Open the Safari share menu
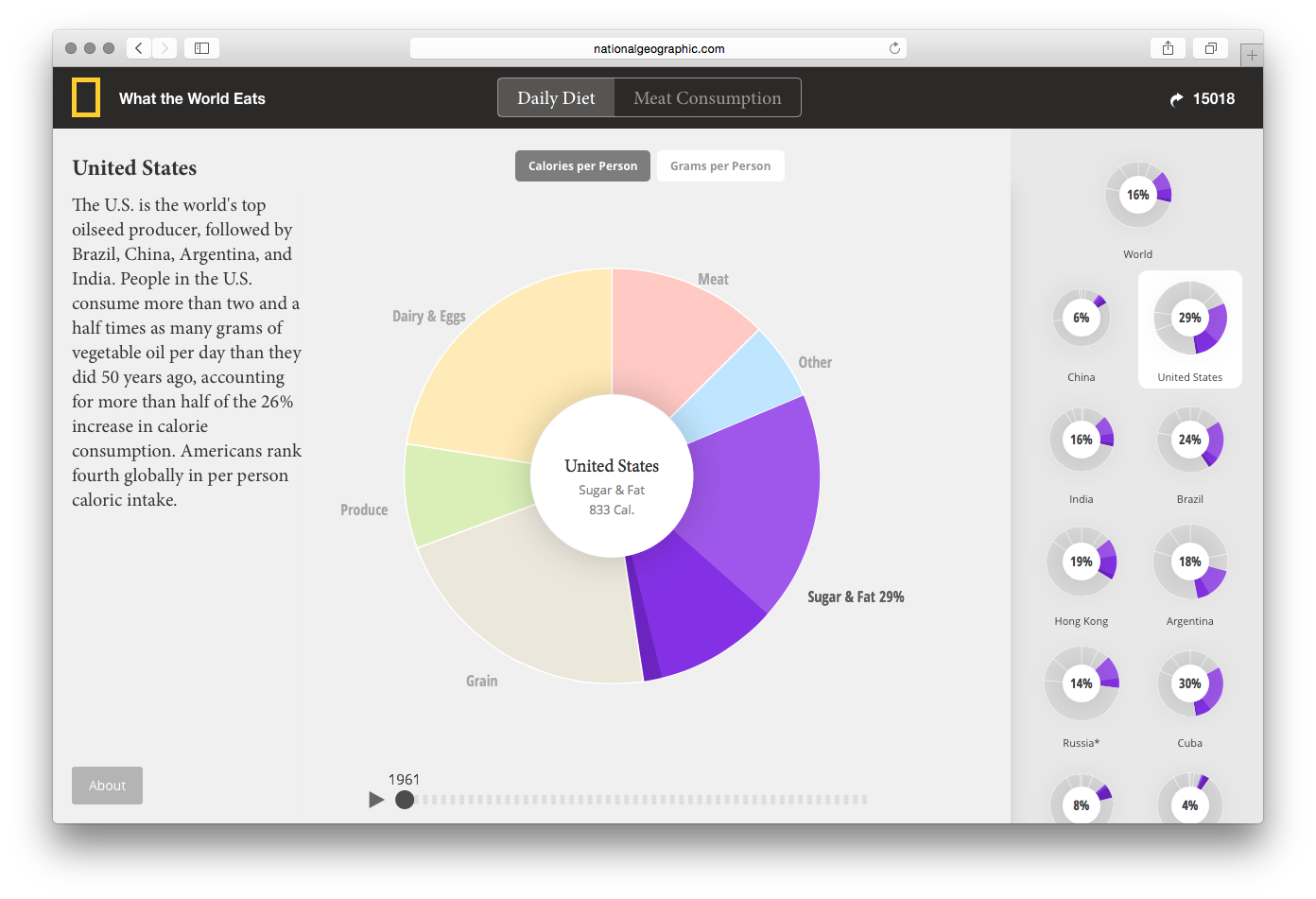 pos(1168,48)
